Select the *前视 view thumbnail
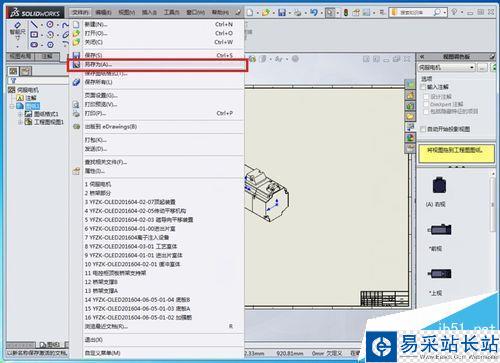500x363 pixels. [x=440, y=230]
